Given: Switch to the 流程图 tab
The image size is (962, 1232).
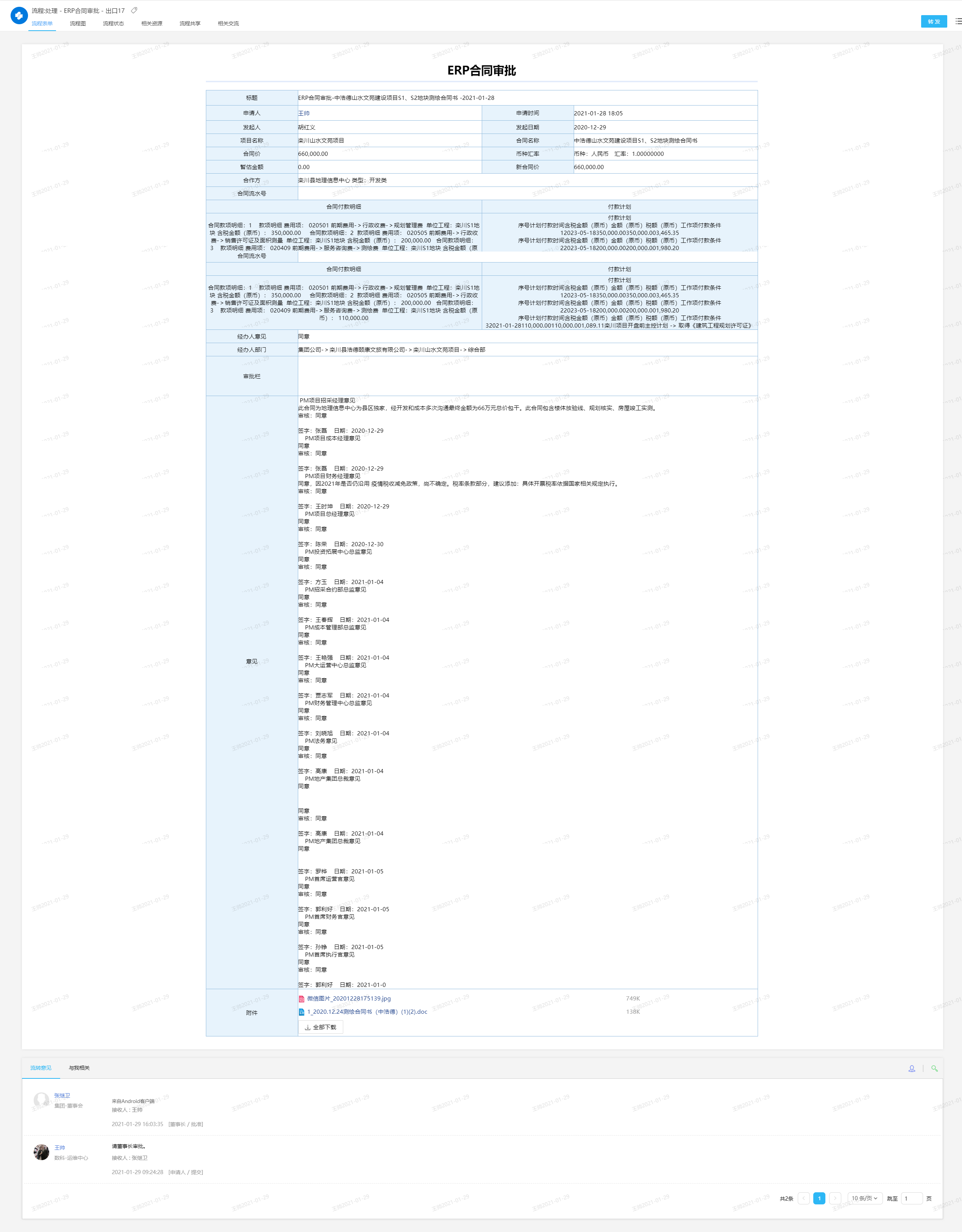Looking at the screenshot, I should [78, 24].
